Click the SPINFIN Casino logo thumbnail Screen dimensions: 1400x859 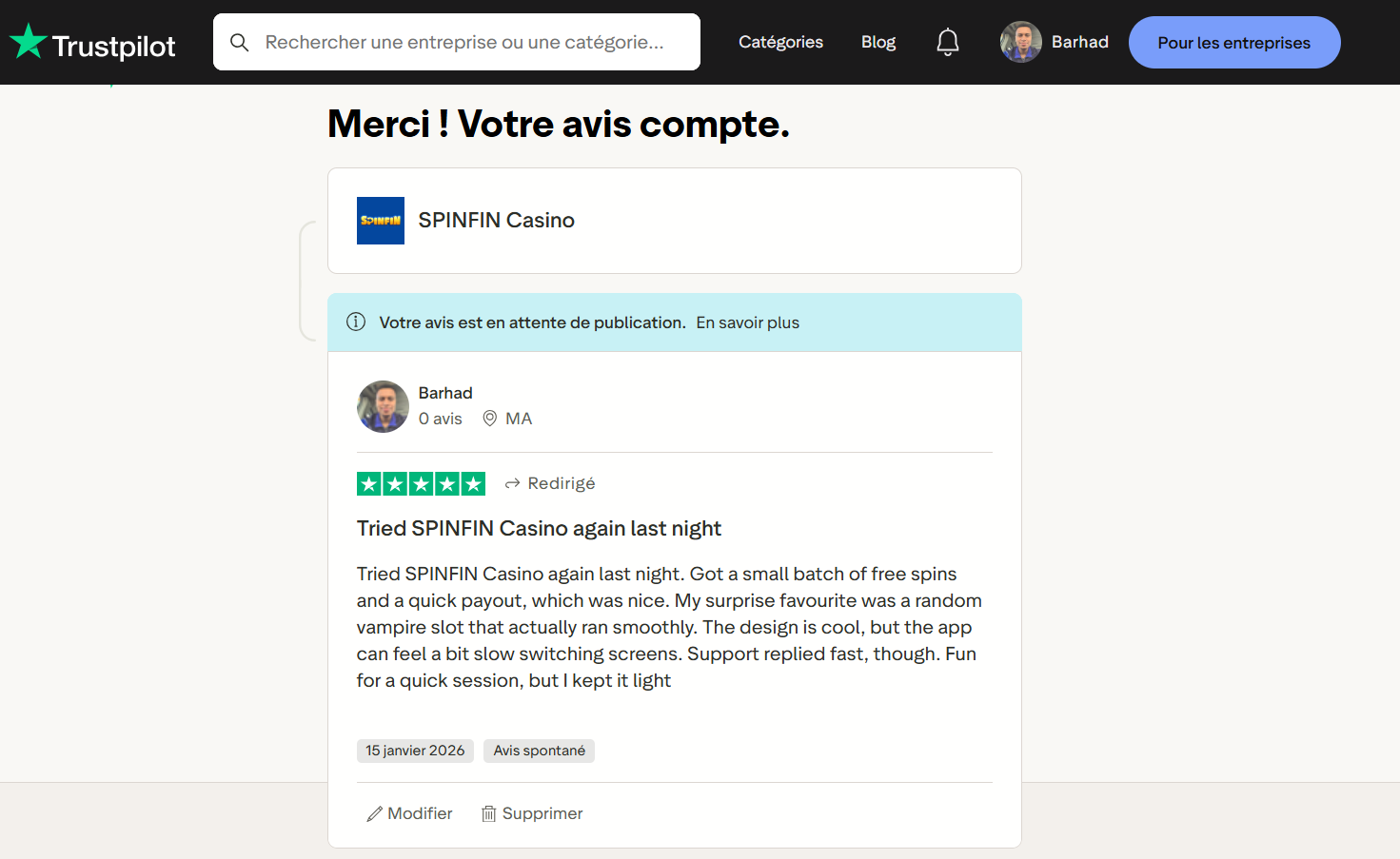coord(381,221)
